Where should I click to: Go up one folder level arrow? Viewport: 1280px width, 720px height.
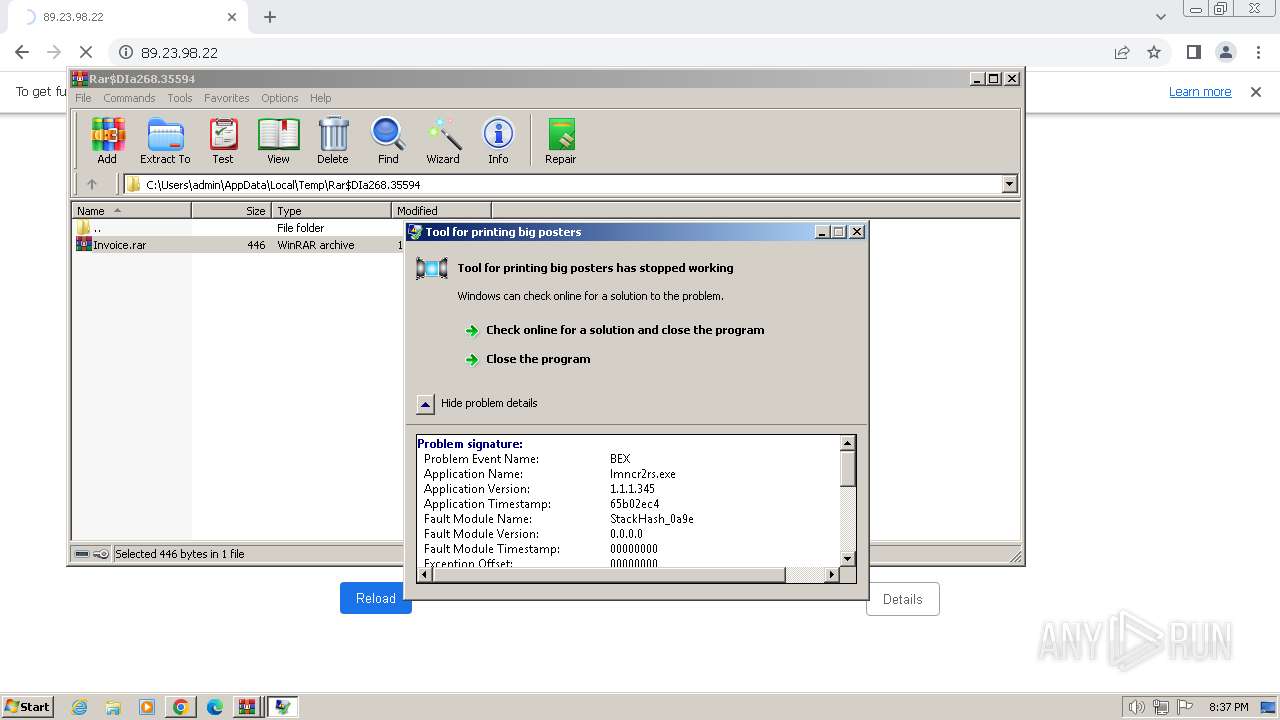click(x=92, y=184)
